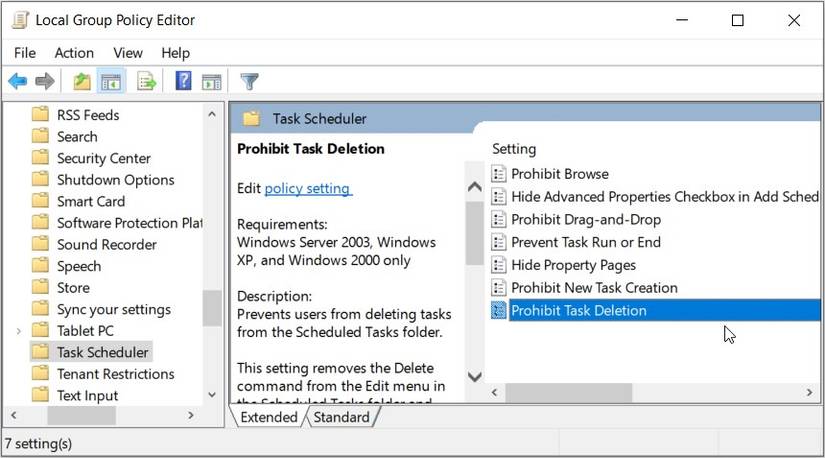Image resolution: width=825 pixels, height=458 pixels.
Task: Open the View menu
Action: 128,53
